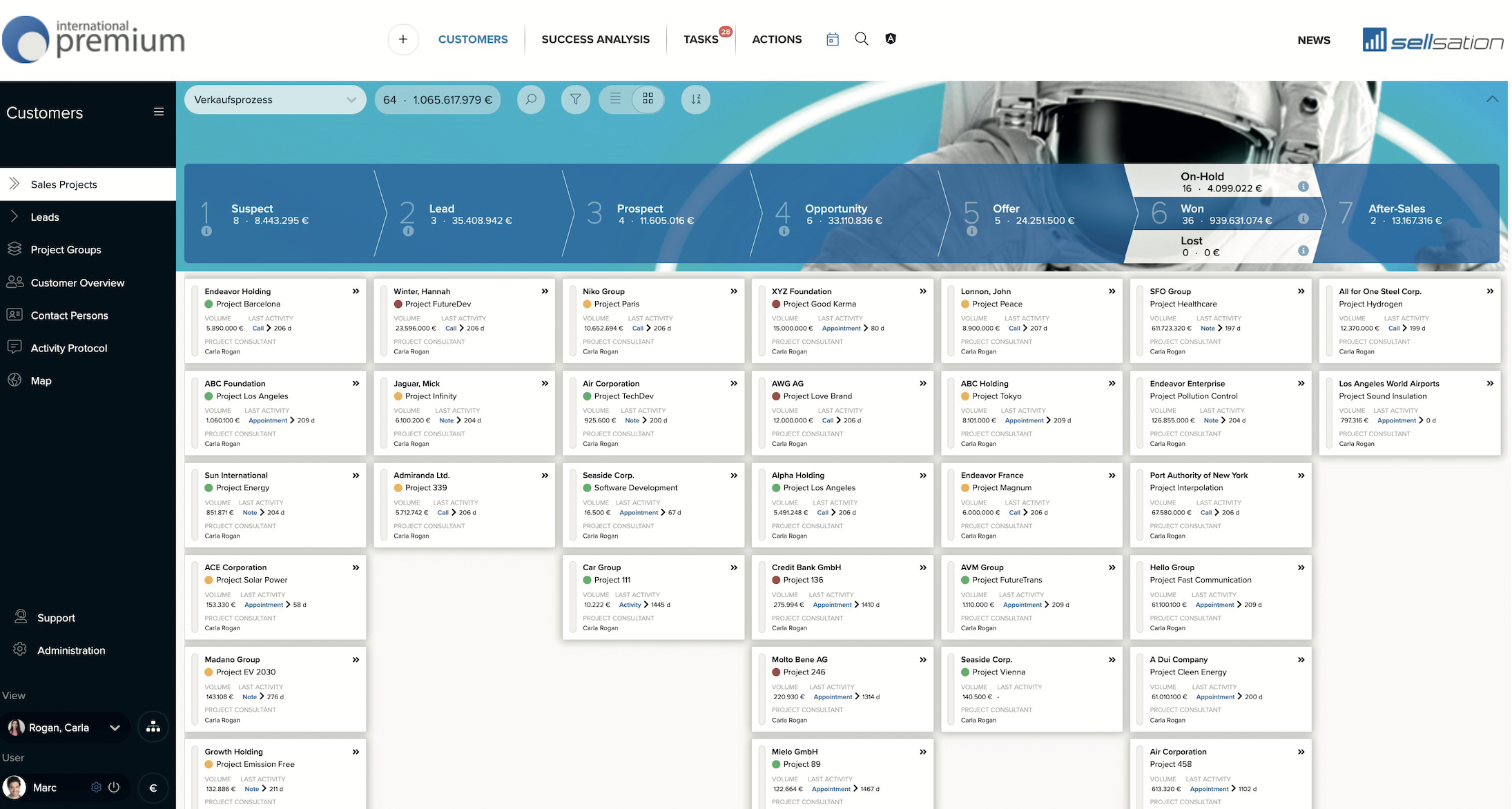Click the round search button in filter bar
The height and width of the screenshot is (809, 1512).
[531, 99]
